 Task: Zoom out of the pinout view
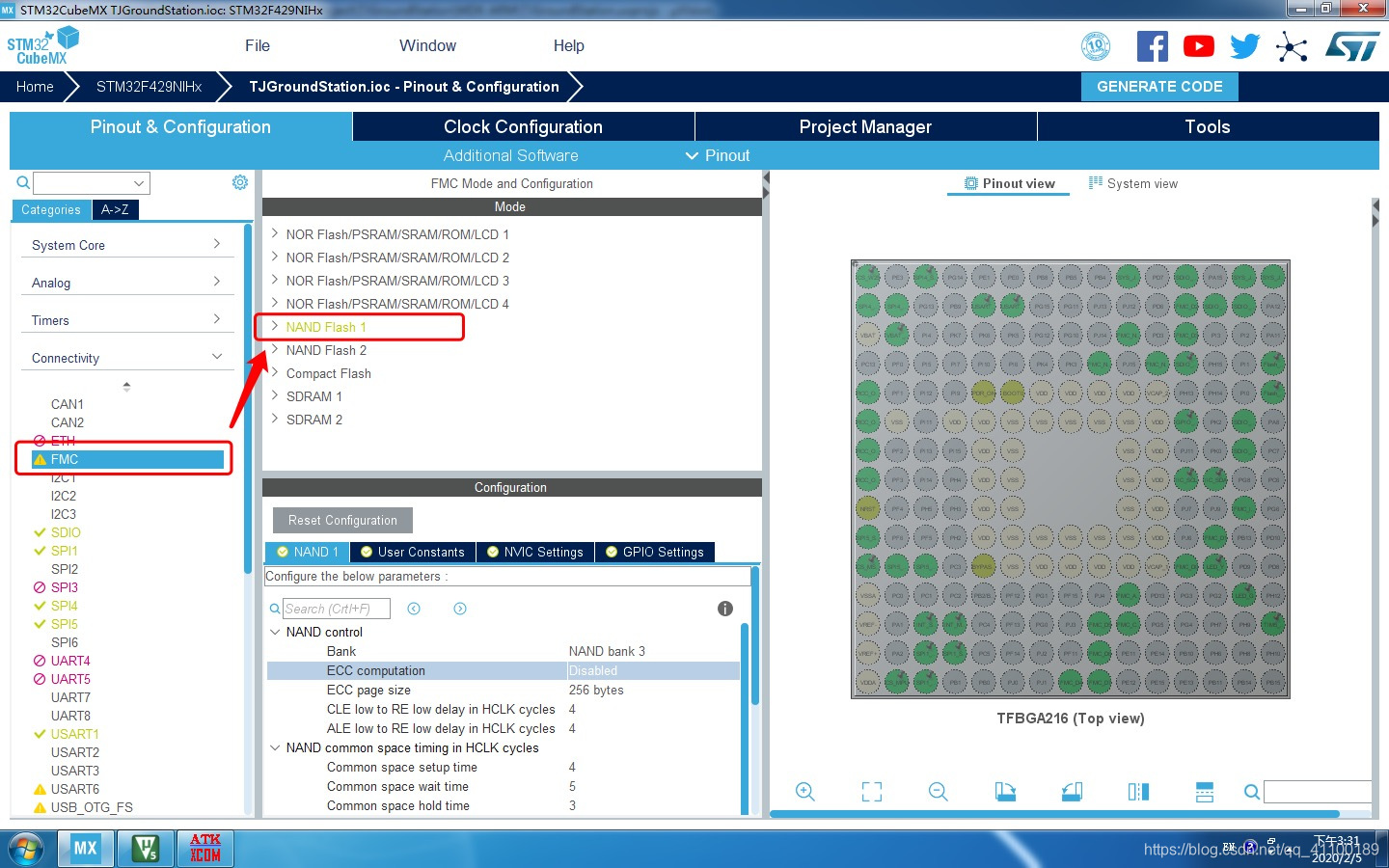pos(939,792)
